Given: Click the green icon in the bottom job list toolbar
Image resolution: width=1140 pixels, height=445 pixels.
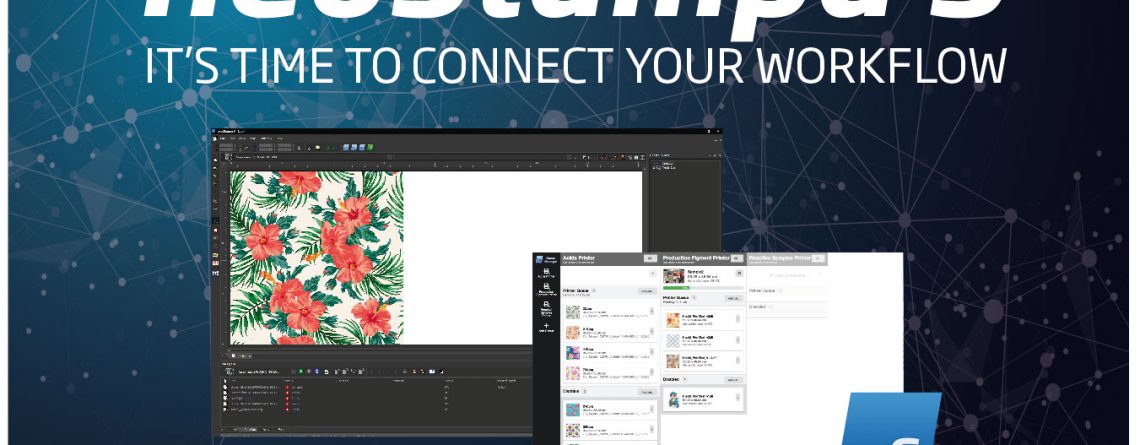Looking at the screenshot, I should coord(301,371).
